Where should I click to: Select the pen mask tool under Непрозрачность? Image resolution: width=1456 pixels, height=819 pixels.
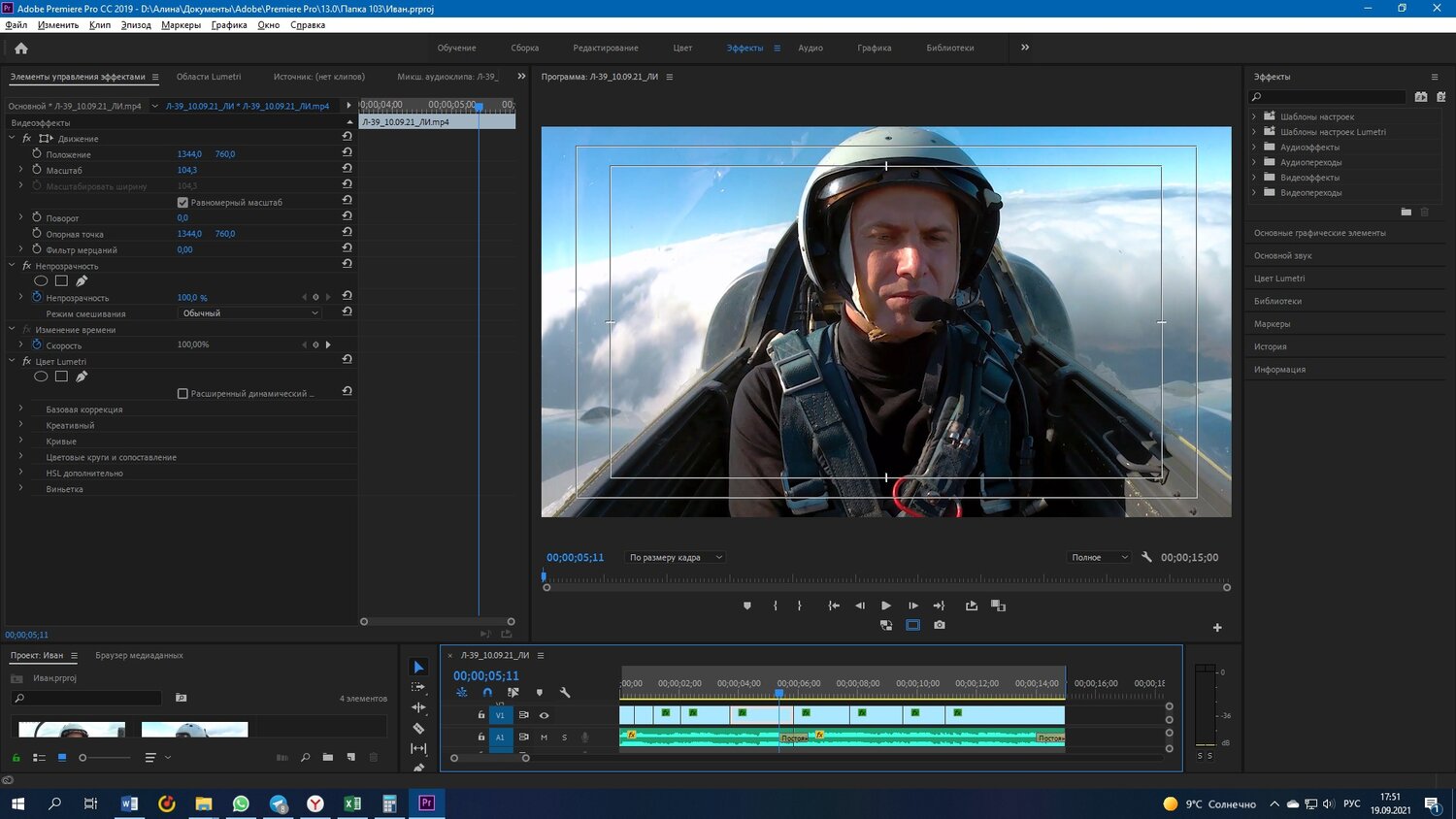pos(82,281)
